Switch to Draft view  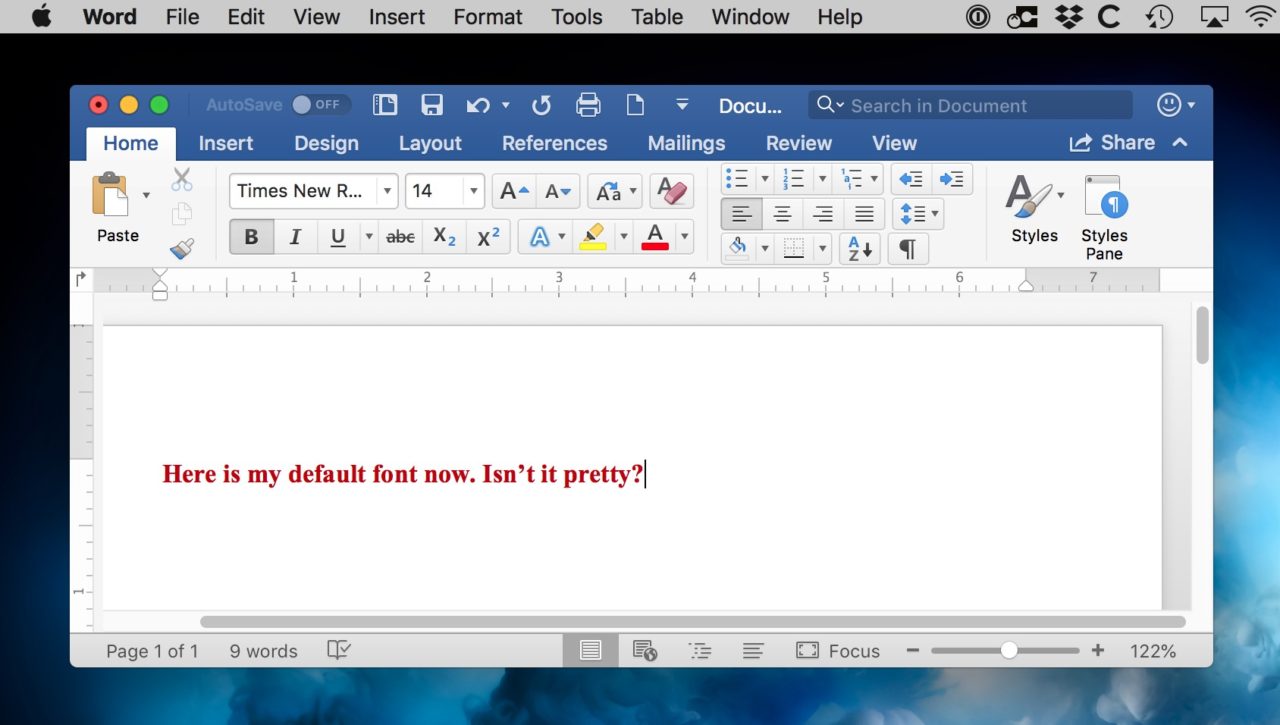pos(753,651)
